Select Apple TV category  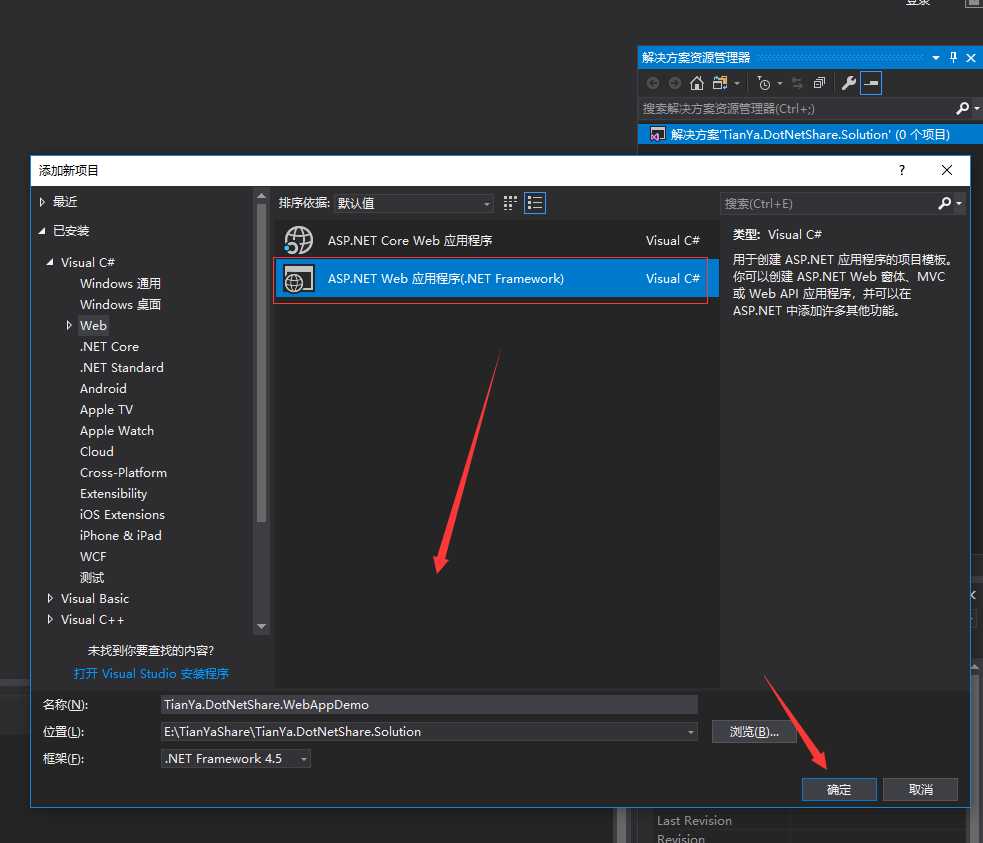point(106,409)
